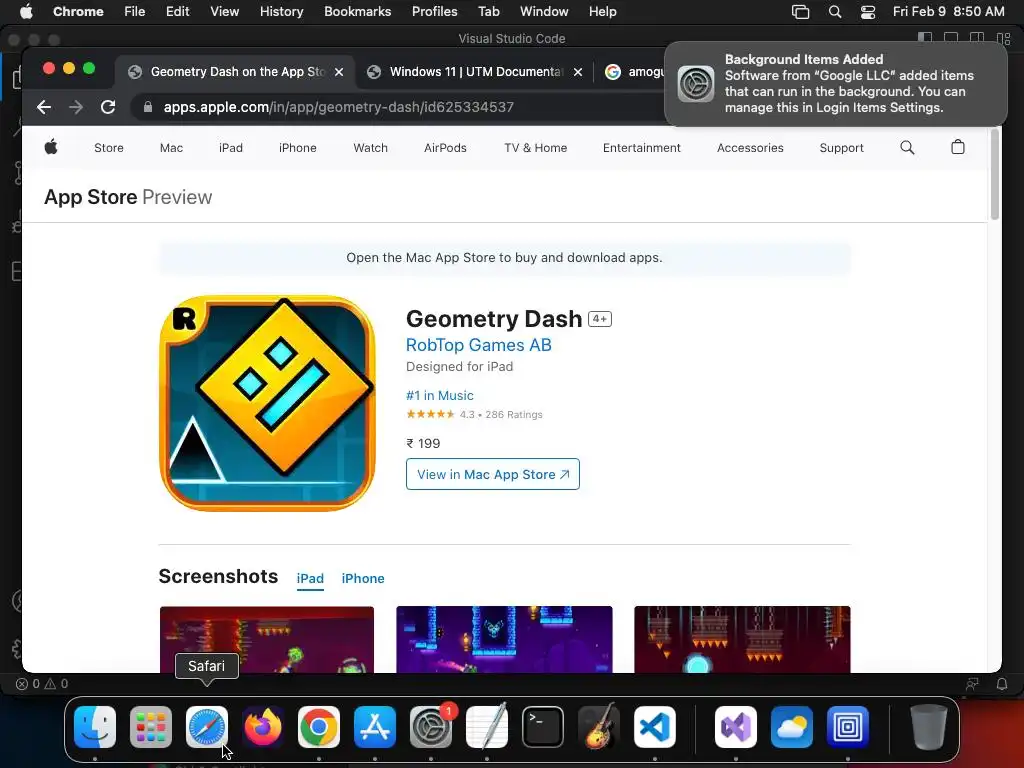This screenshot has height=768, width=1024.
Task: Open the Chrome File menu
Action: tap(135, 11)
